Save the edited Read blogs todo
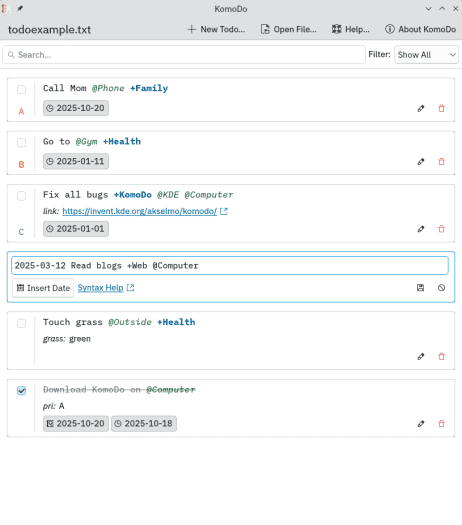 [x=420, y=288]
